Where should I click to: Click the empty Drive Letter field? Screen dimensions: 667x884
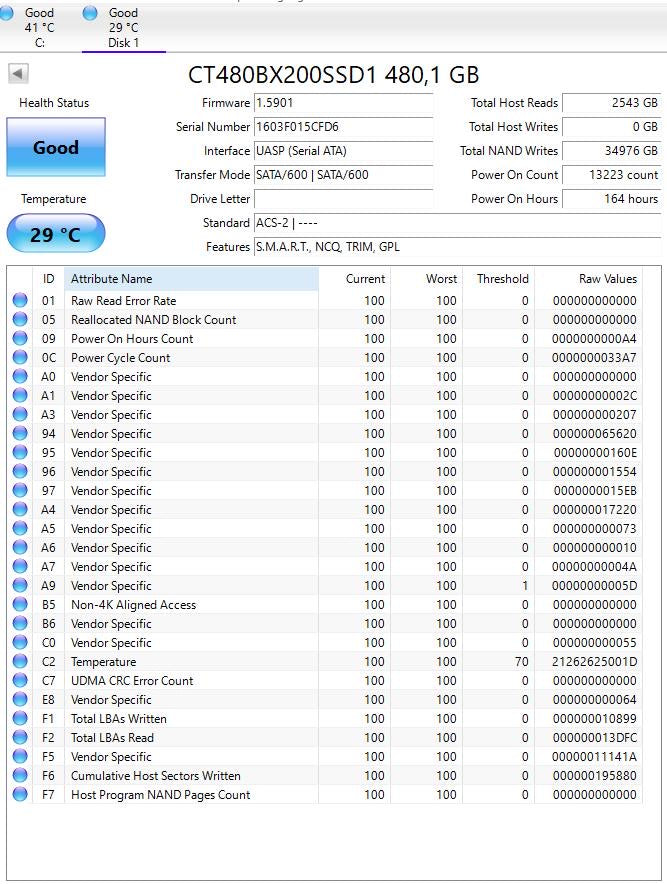[343, 199]
